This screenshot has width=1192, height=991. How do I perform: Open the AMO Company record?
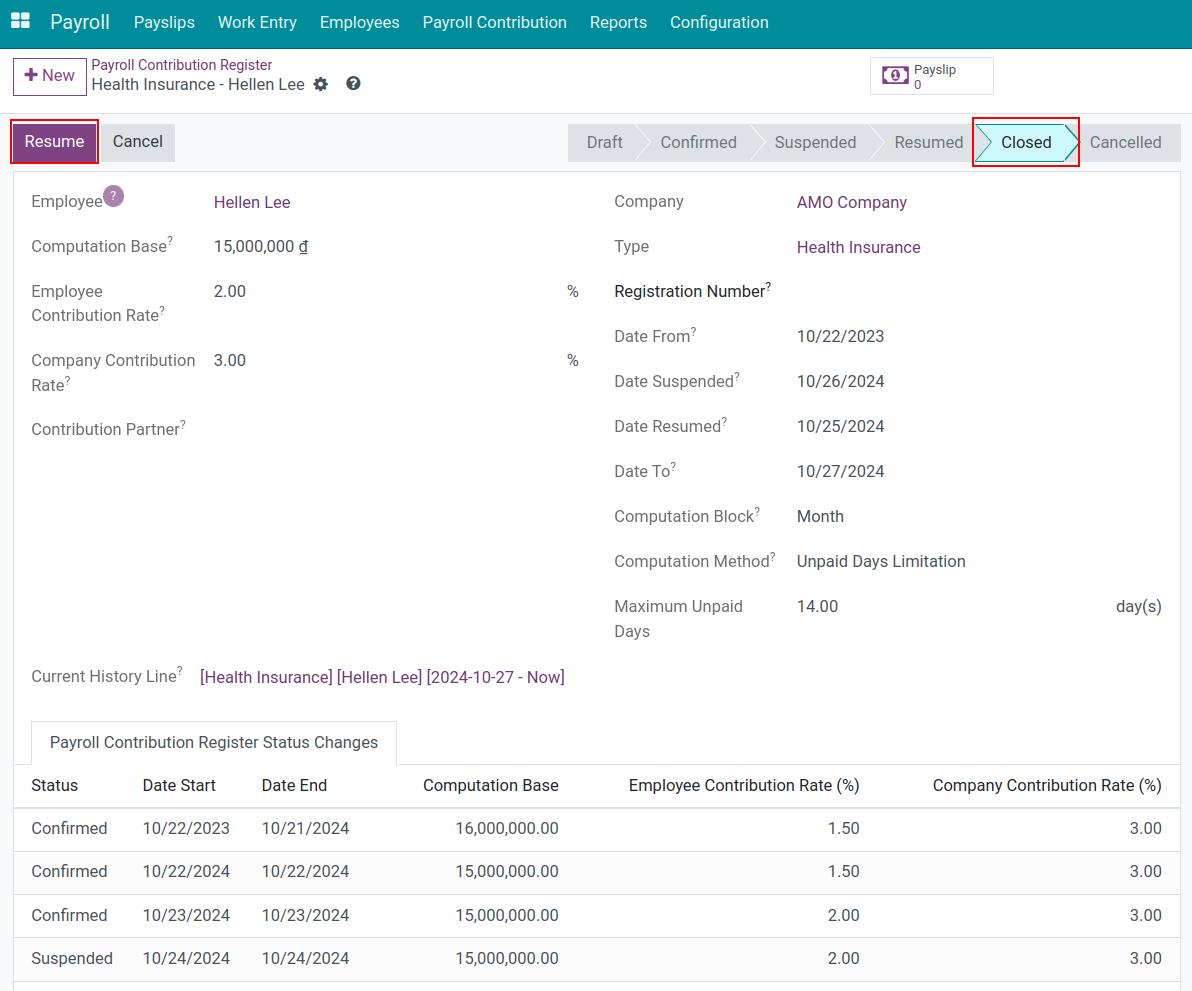pyautogui.click(x=851, y=202)
